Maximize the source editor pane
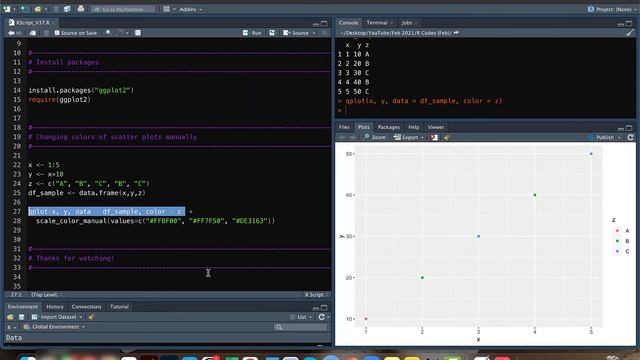The height and width of the screenshot is (360, 640). click(x=324, y=23)
